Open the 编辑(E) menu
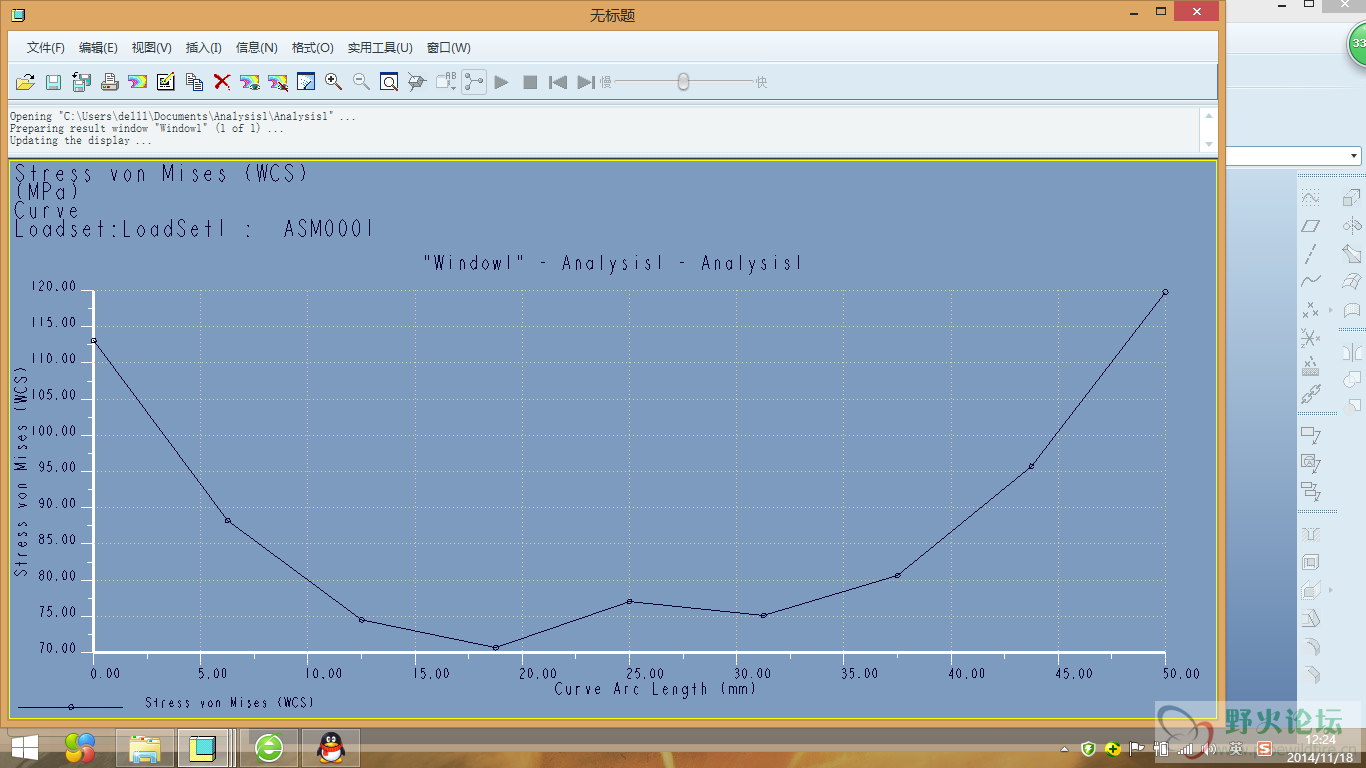This screenshot has width=1366, height=768. point(98,47)
